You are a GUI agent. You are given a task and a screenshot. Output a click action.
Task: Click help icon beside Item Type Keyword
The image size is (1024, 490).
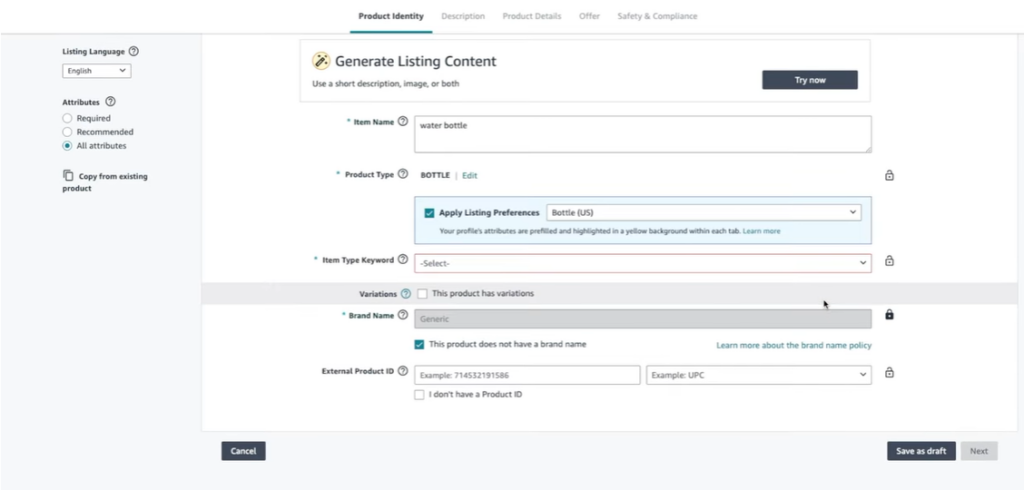click(x=403, y=259)
